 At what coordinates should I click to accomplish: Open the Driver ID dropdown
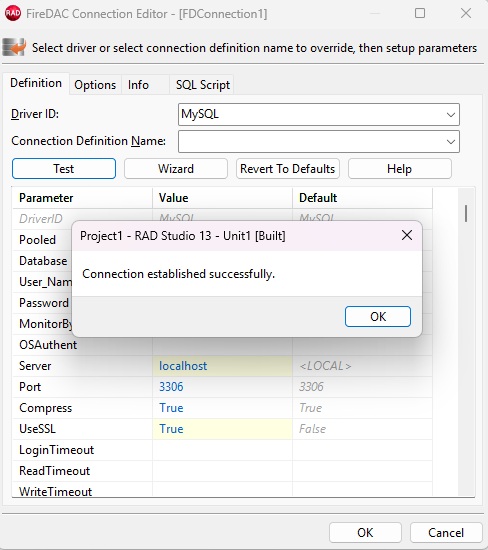click(319, 114)
